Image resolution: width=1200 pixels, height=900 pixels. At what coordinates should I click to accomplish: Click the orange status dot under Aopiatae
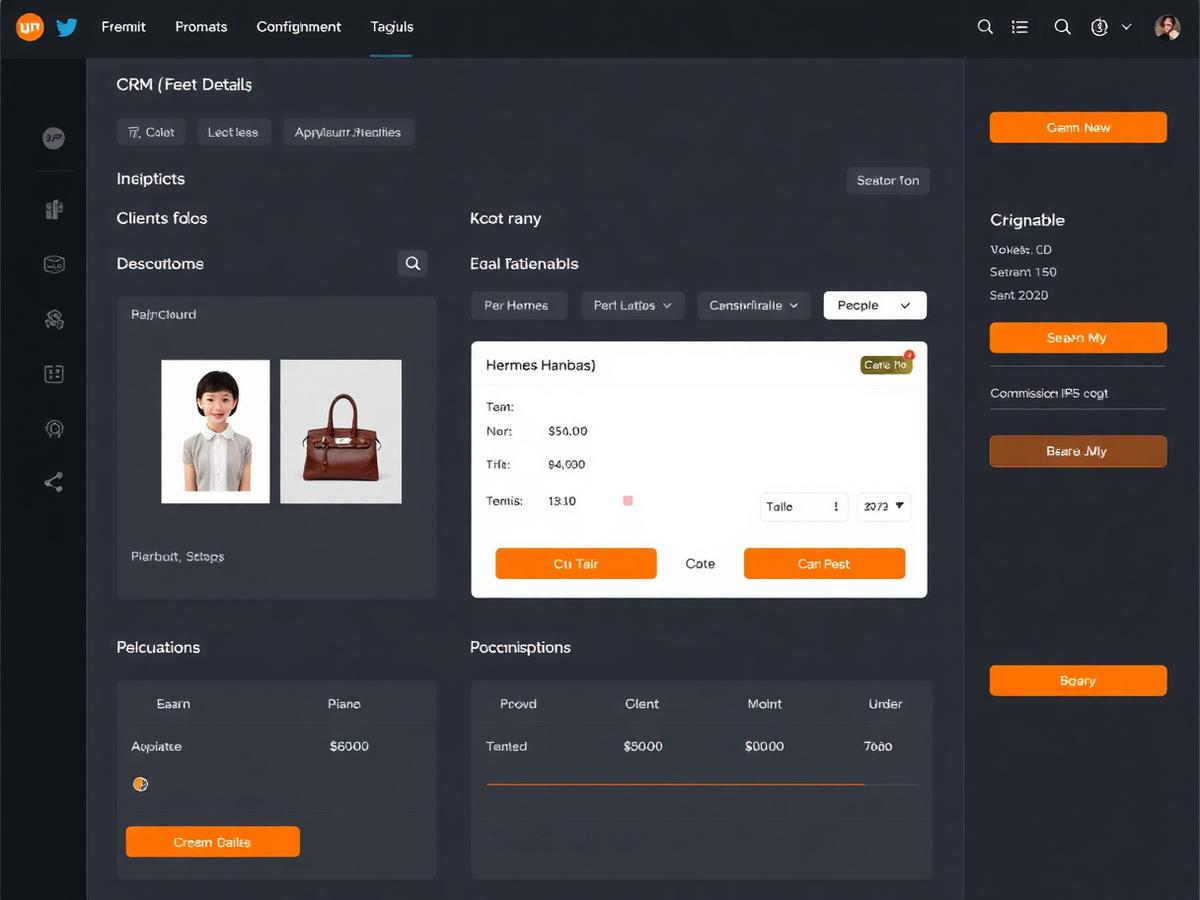pos(140,784)
